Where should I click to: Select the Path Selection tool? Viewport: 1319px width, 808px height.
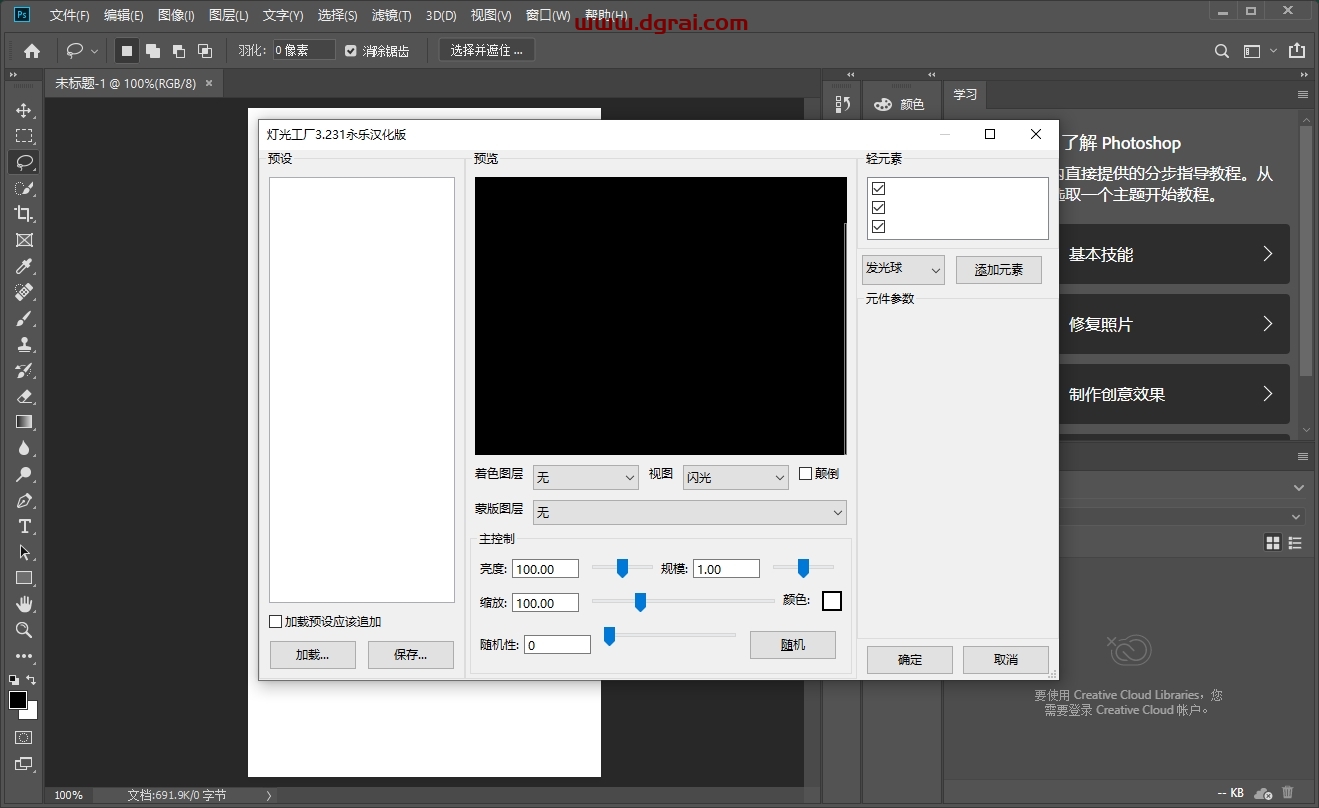coord(24,552)
